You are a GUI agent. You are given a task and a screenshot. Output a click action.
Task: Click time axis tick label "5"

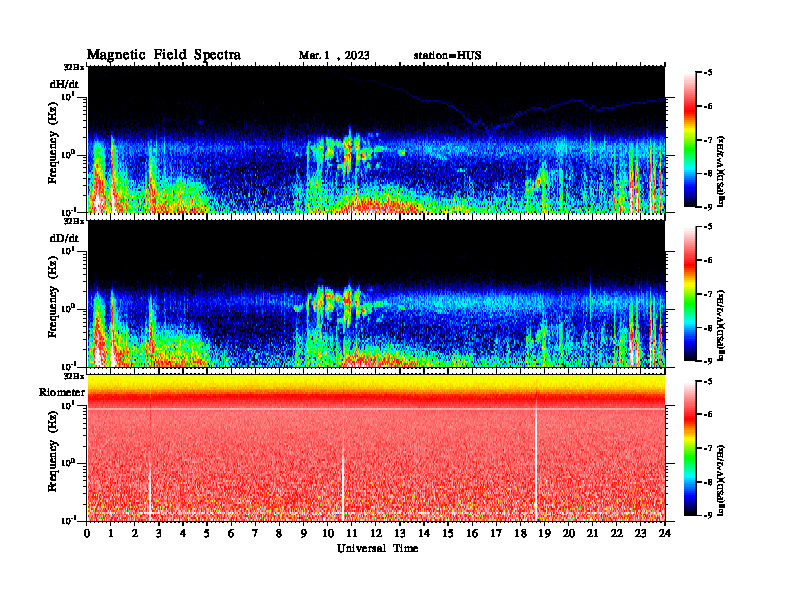point(207,534)
